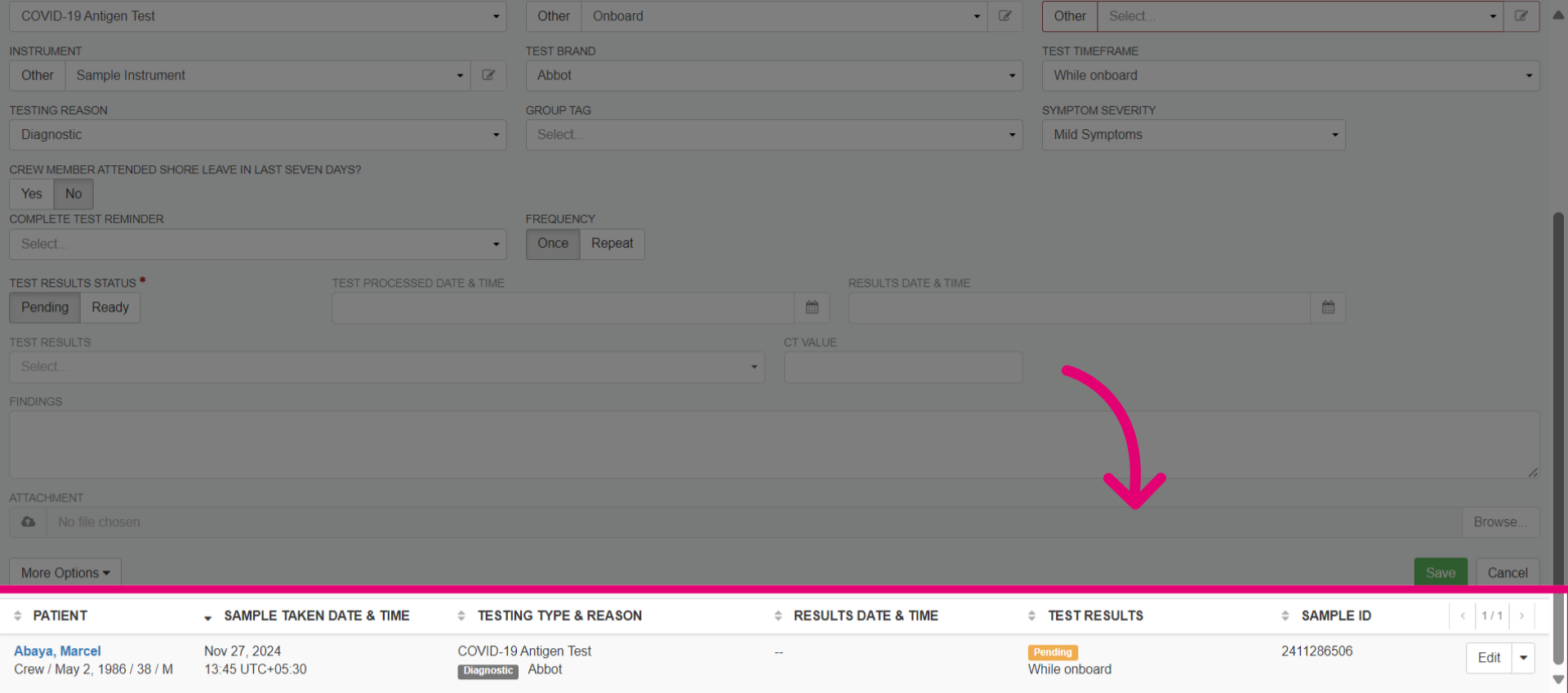Click the orange Pending status badge

pos(1053,652)
